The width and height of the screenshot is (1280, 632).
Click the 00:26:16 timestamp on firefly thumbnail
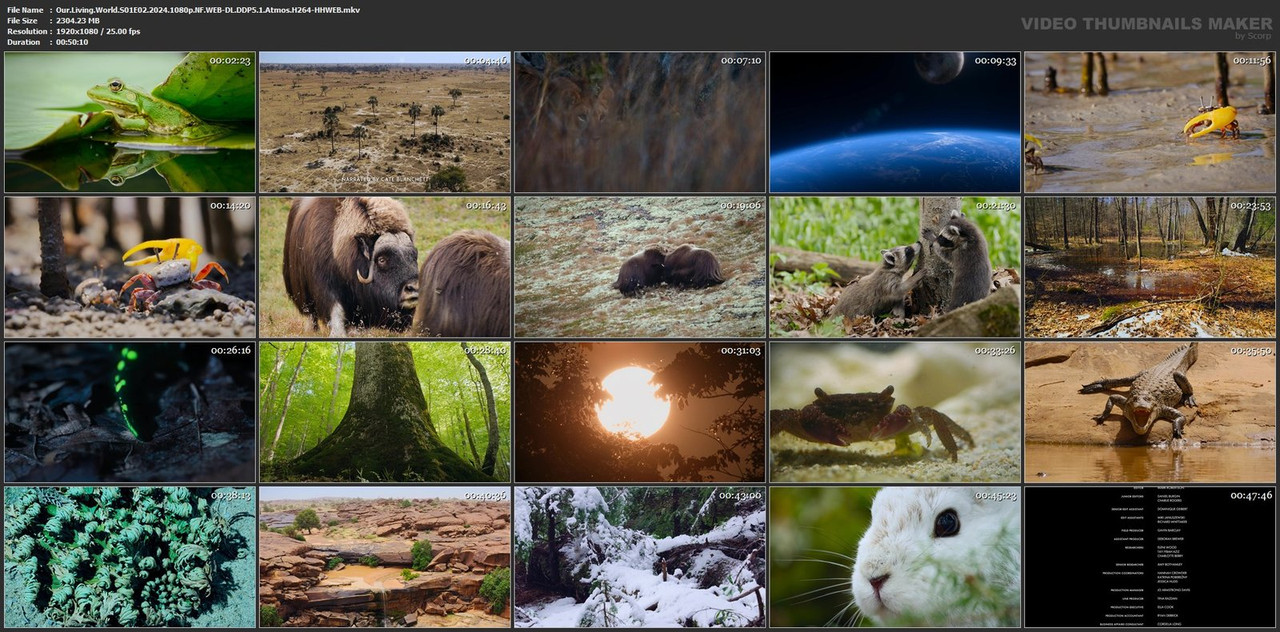(x=230, y=351)
